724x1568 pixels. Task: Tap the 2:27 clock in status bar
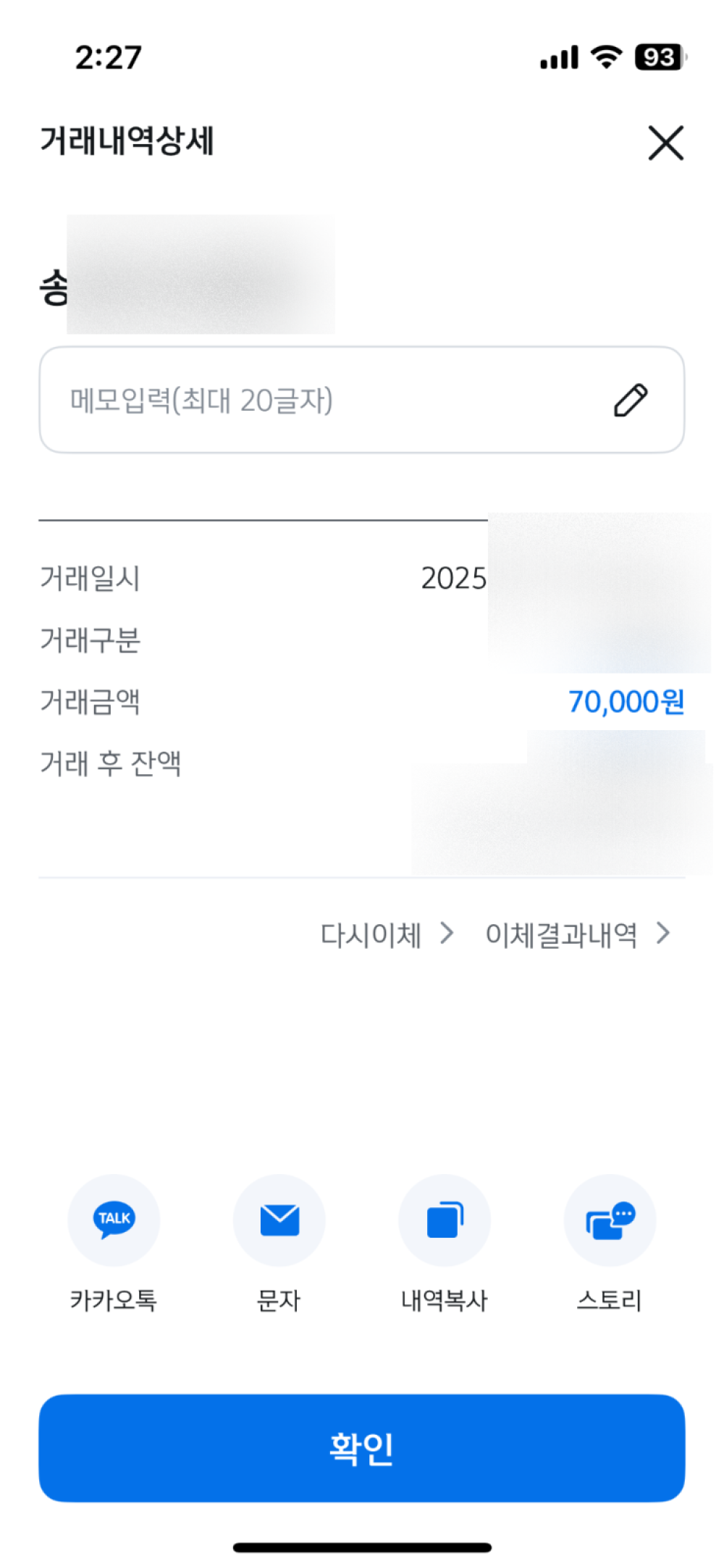pyautogui.click(x=109, y=57)
